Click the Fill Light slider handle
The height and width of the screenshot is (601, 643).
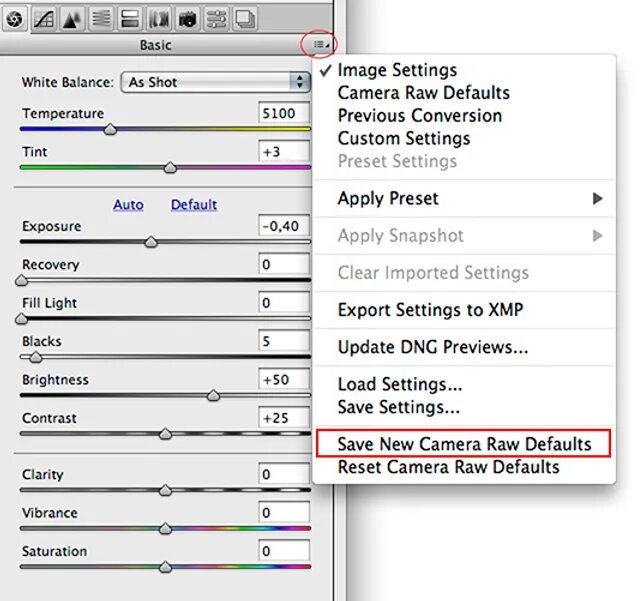[x=21, y=319]
